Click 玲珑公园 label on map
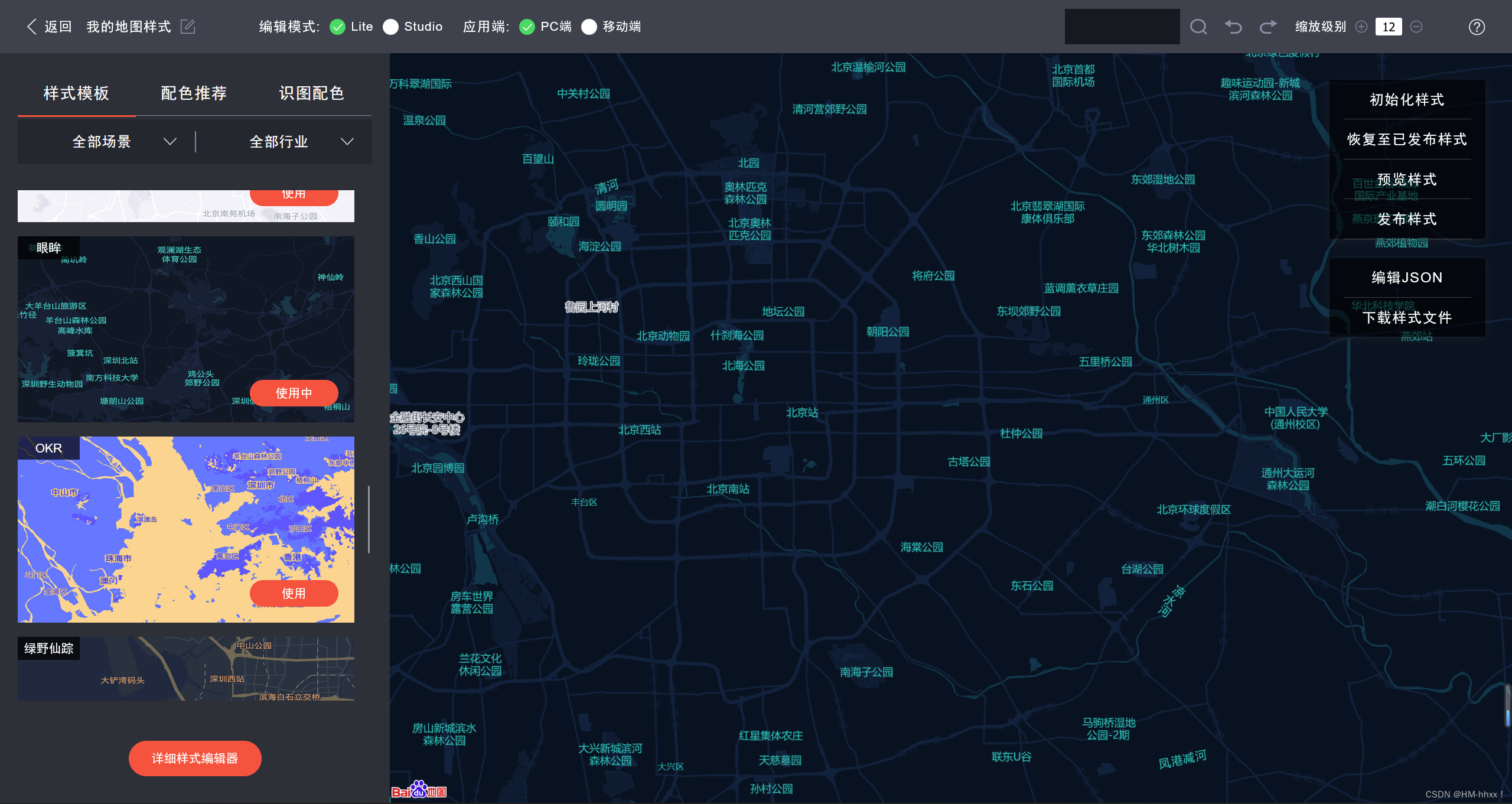This screenshot has height=804, width=1512. pos(599,360)
